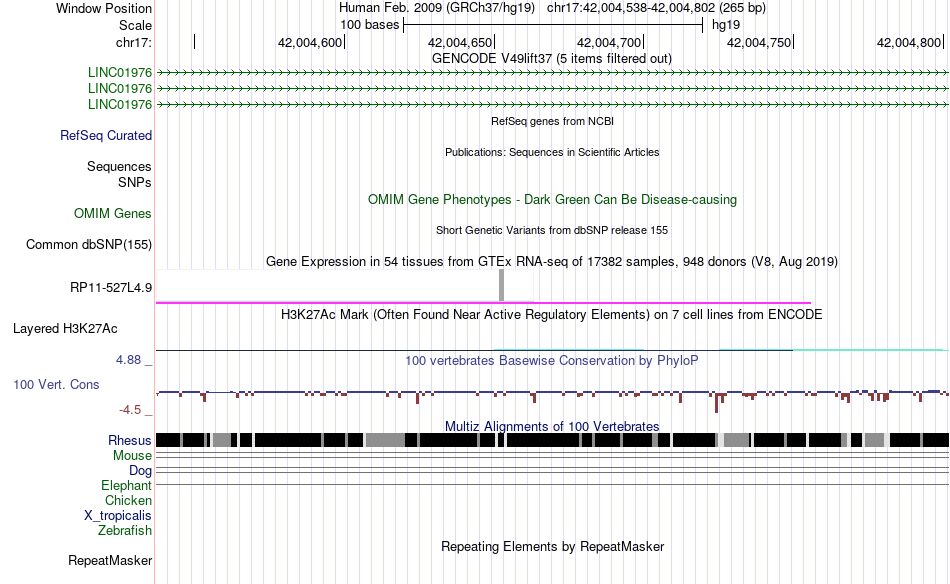Click the -4.5 PhyloP lower scale value
The height and width of the screenshot is (584, 950).
[x=130, y=410]
